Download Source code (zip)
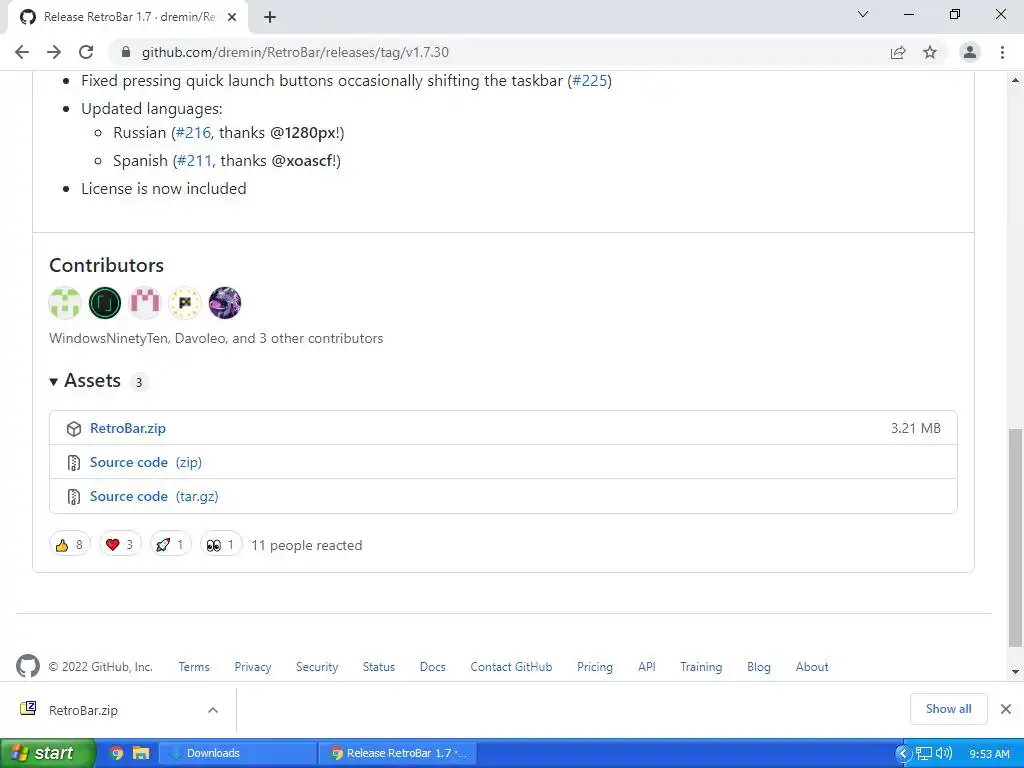Screen dimensions: 1024x768 [x=146, y=462]
